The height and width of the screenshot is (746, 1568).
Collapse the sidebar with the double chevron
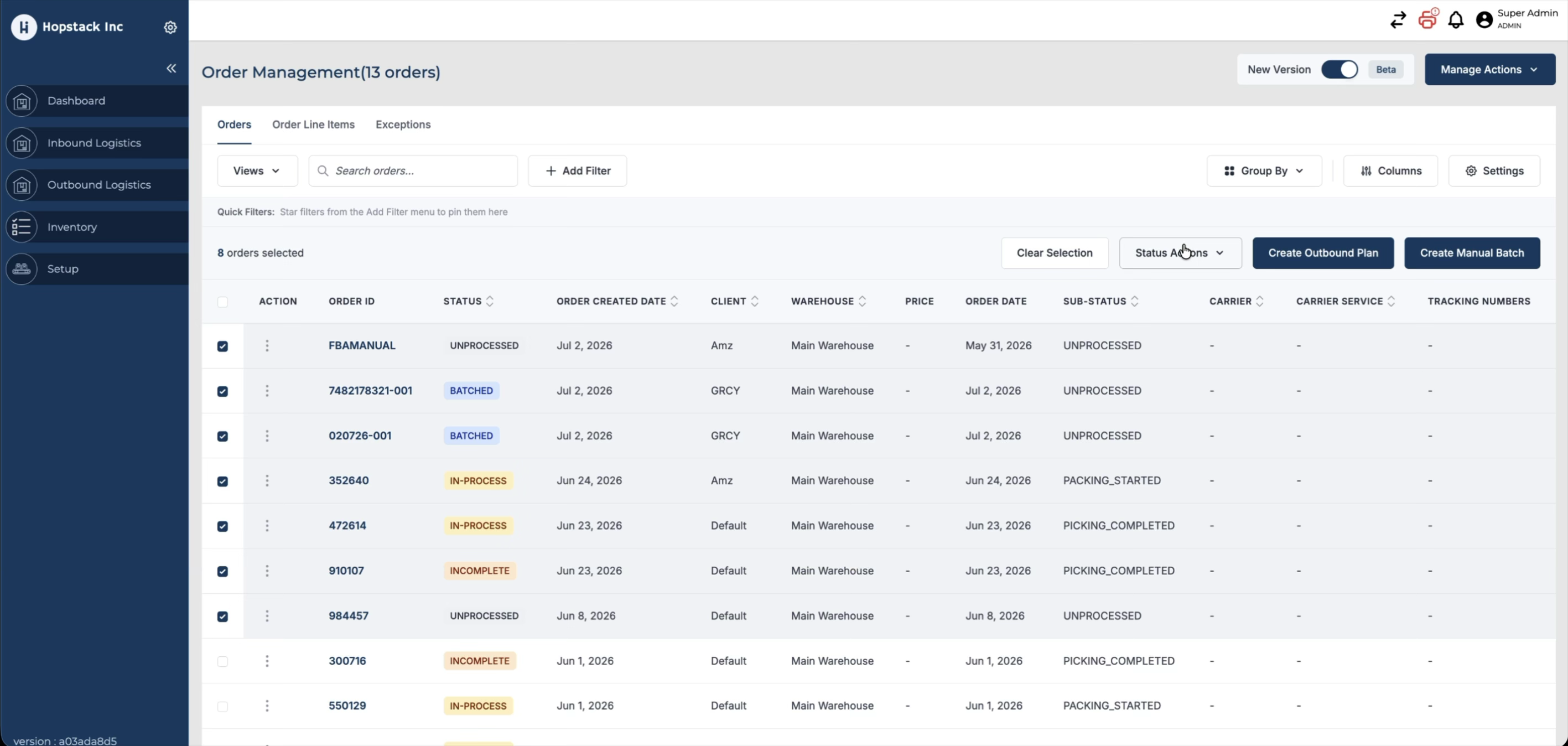pos(172,68)
